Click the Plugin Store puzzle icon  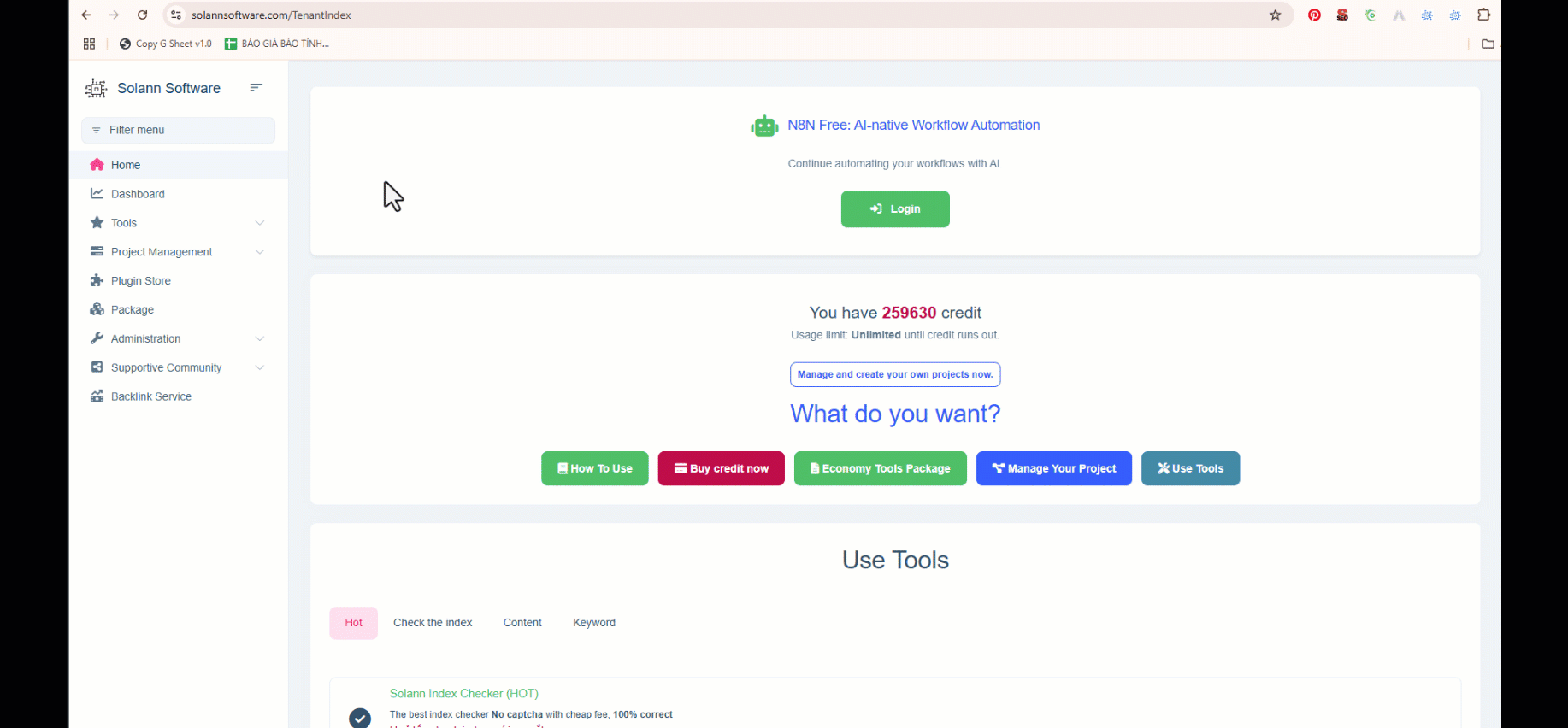[x=97, y=281]
